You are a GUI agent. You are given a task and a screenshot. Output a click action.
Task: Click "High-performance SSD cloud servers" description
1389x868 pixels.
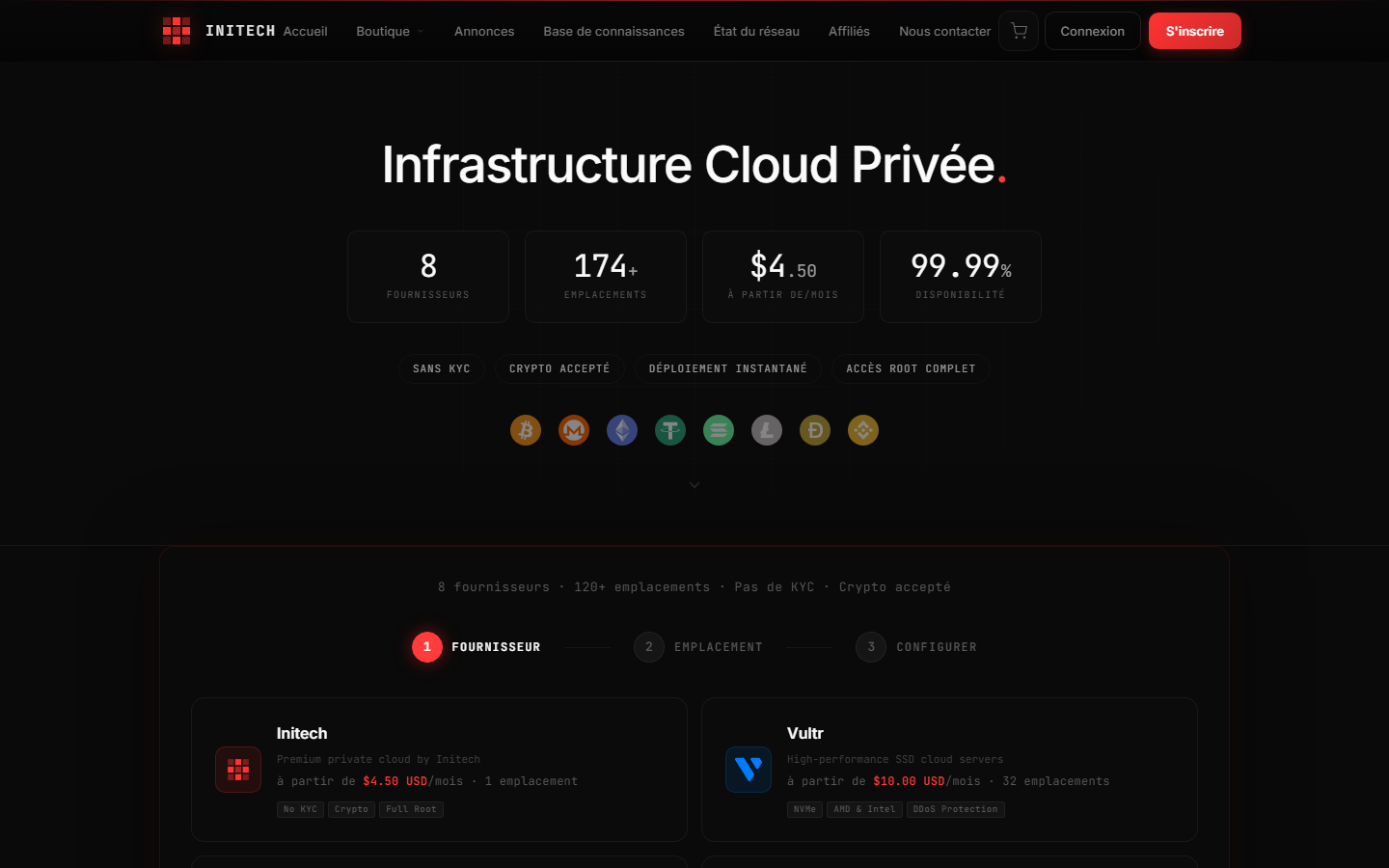(x=895, y=759)
